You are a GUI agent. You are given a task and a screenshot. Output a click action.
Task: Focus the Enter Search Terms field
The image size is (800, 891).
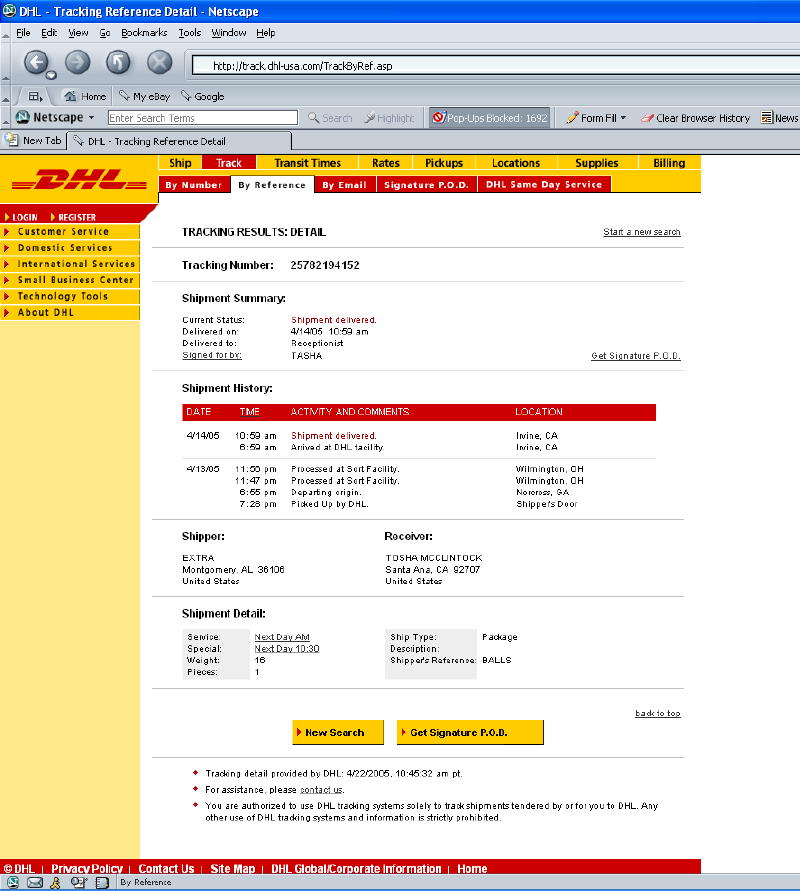tap(203, 118)
